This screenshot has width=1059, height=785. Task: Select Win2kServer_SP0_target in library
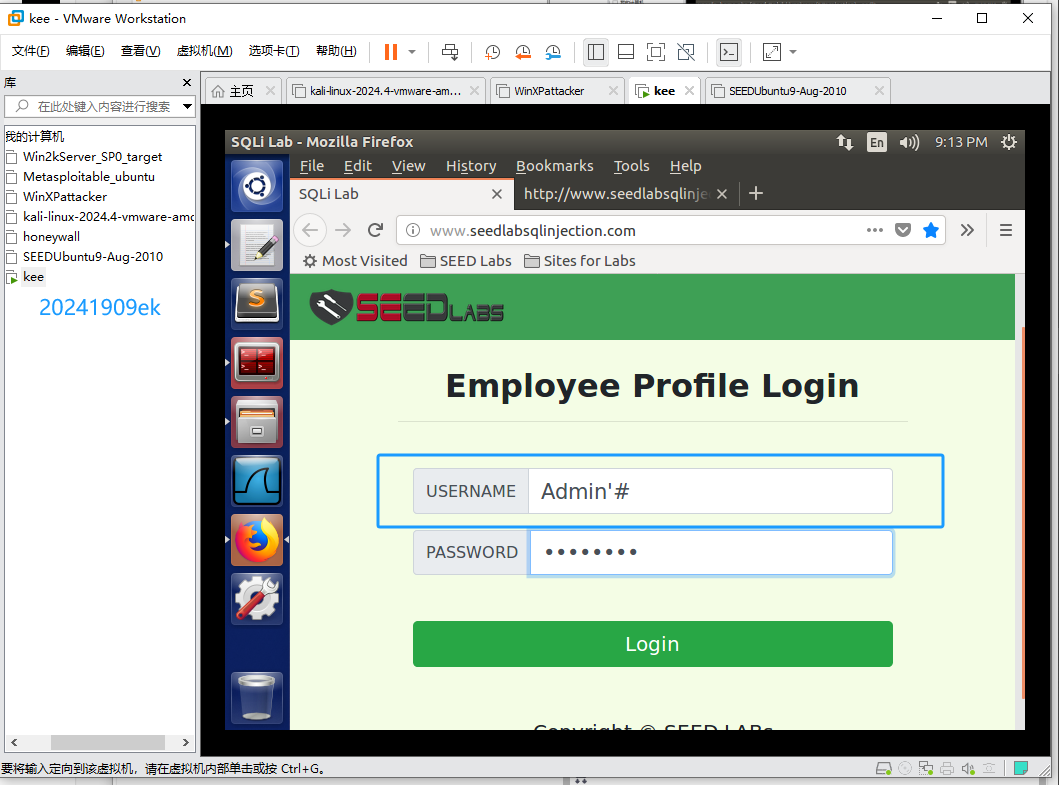point(93,157)
